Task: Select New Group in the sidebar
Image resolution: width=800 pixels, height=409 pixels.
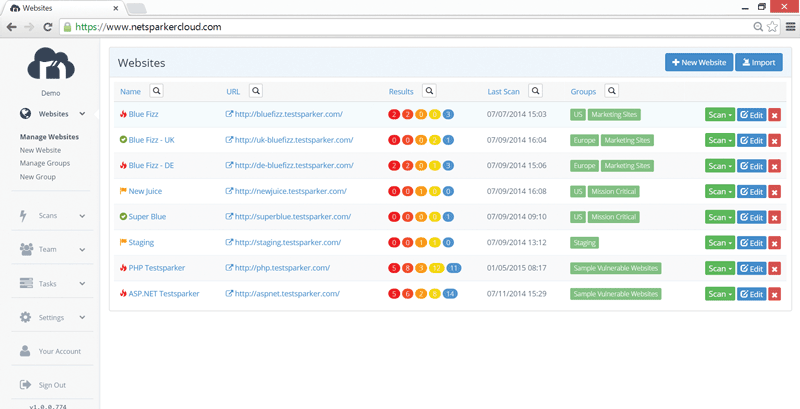Action: pyautogui.click(x=38, y=176)
